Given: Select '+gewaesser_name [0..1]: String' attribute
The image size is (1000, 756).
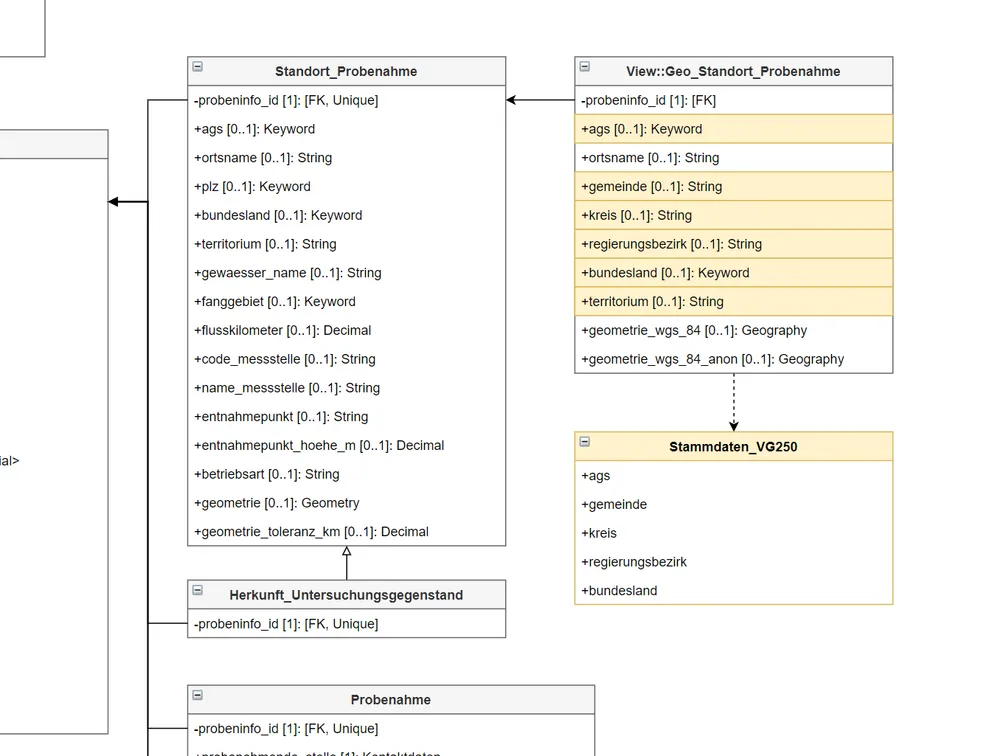Looking at the screenshot, I should click(346, 272).
